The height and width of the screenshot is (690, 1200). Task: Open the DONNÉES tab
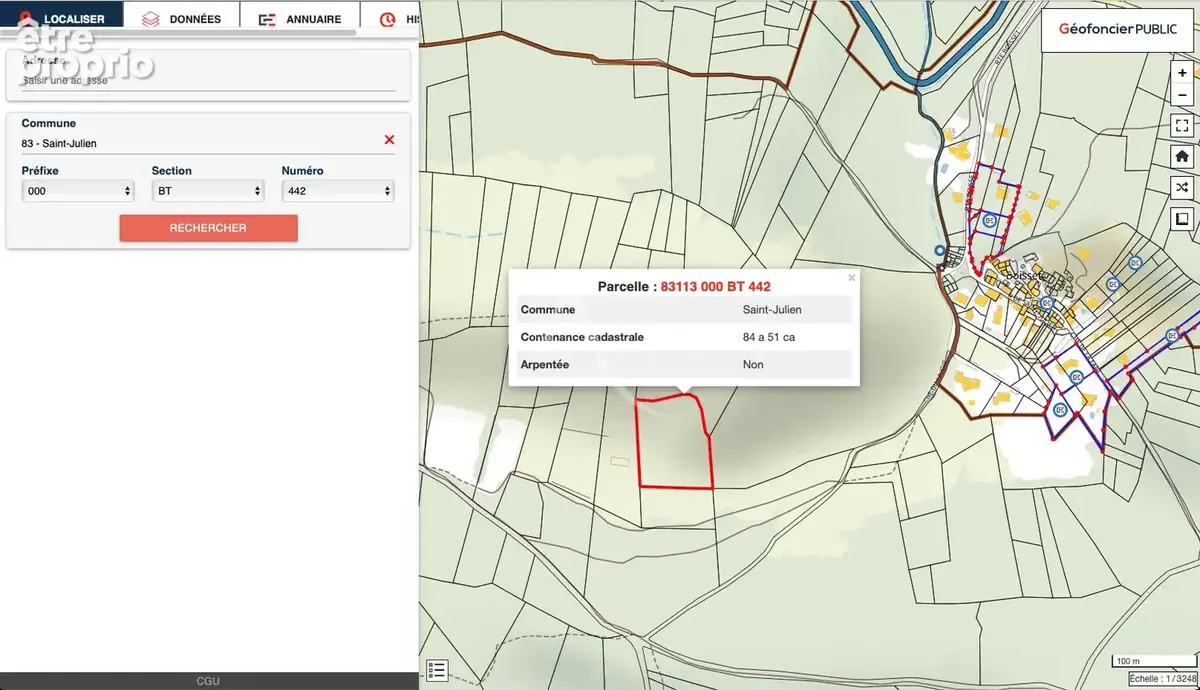coord(181,18)
